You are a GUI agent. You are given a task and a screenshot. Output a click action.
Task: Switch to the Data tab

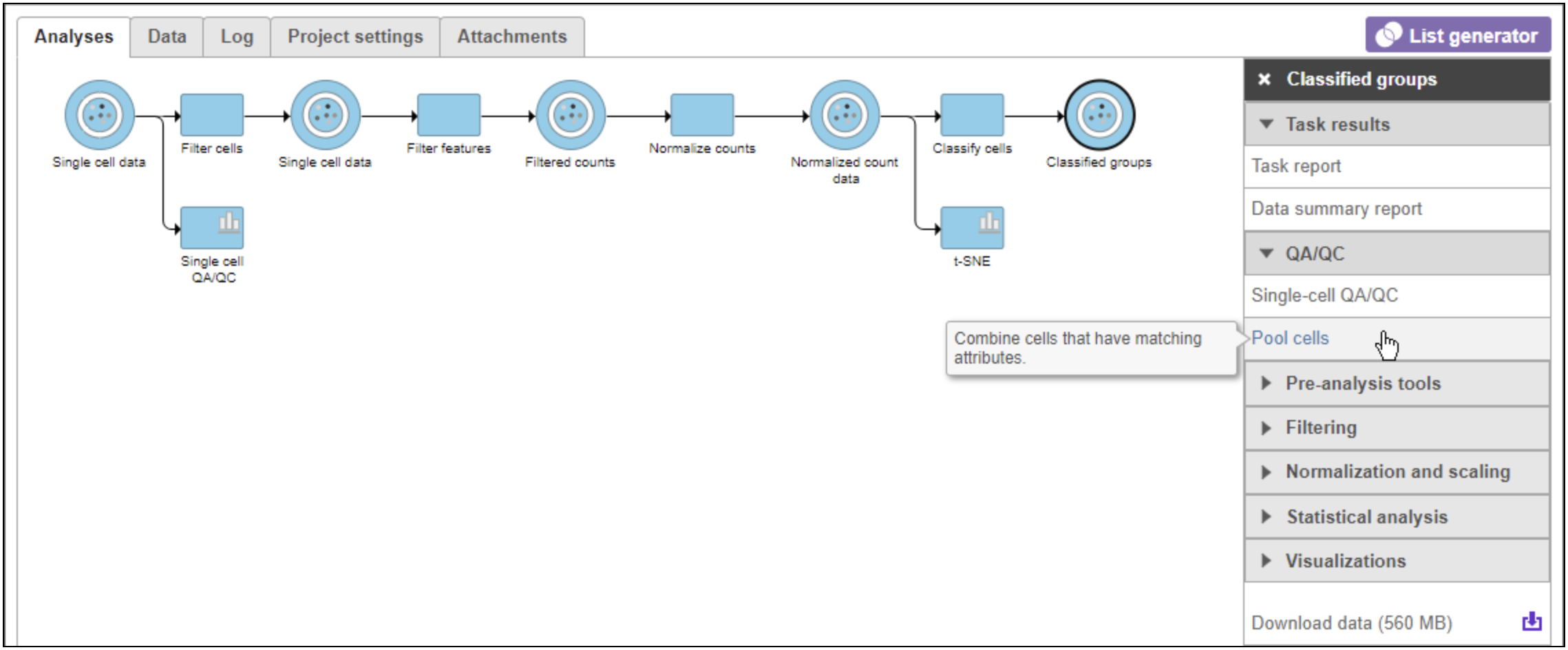coord(167,36)
